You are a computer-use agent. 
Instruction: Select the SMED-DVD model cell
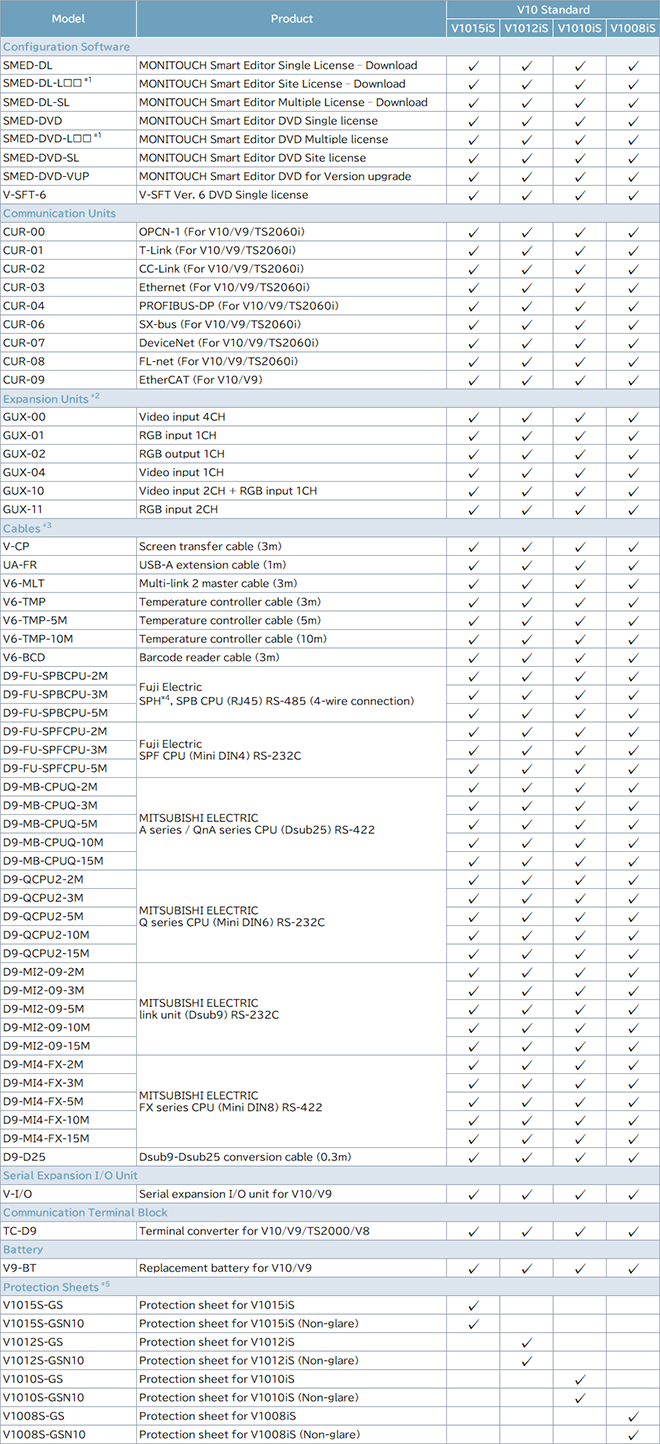[68, 121]
